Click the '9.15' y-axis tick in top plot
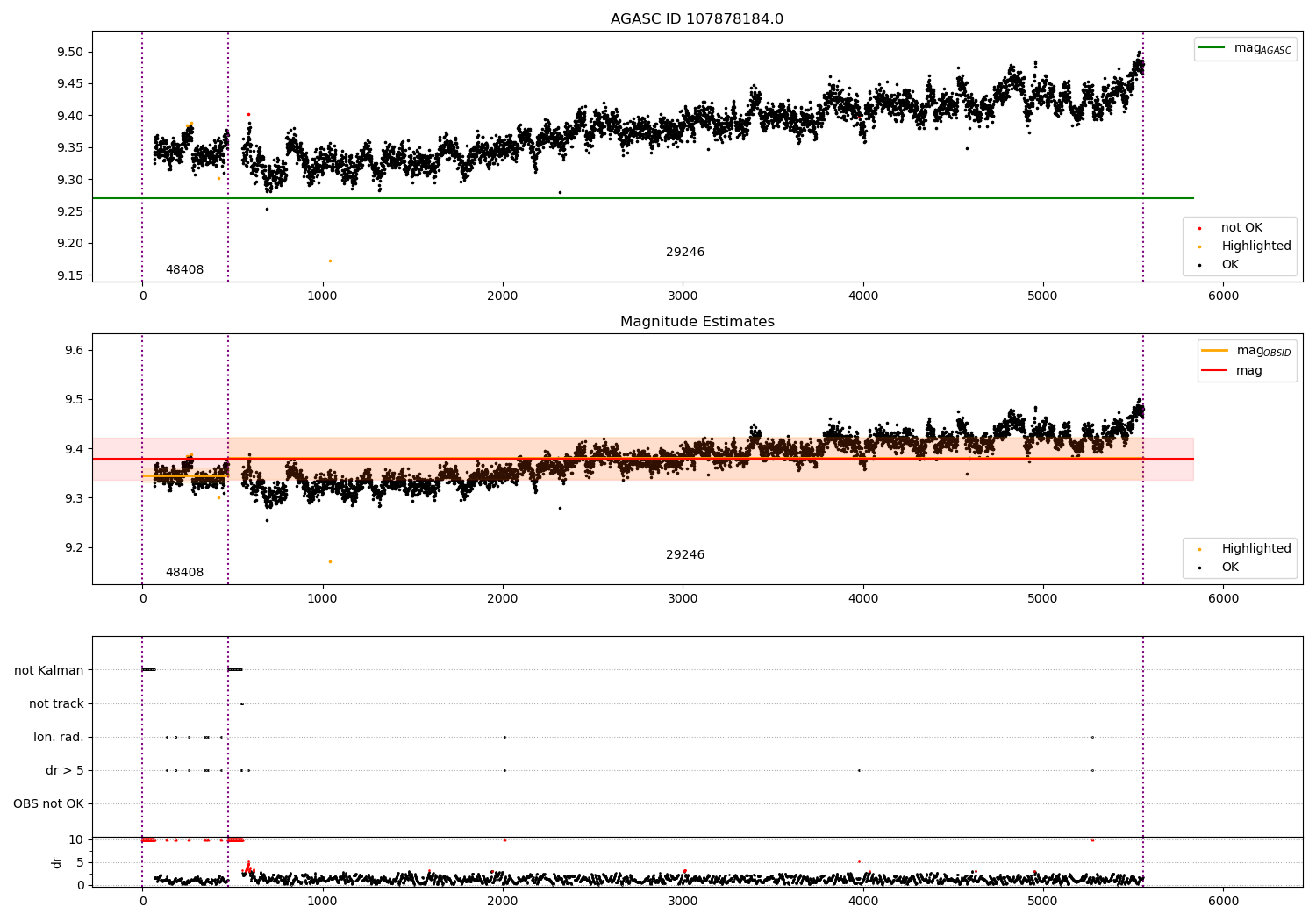The image size is (1316, 921). [x=70, y=275]
